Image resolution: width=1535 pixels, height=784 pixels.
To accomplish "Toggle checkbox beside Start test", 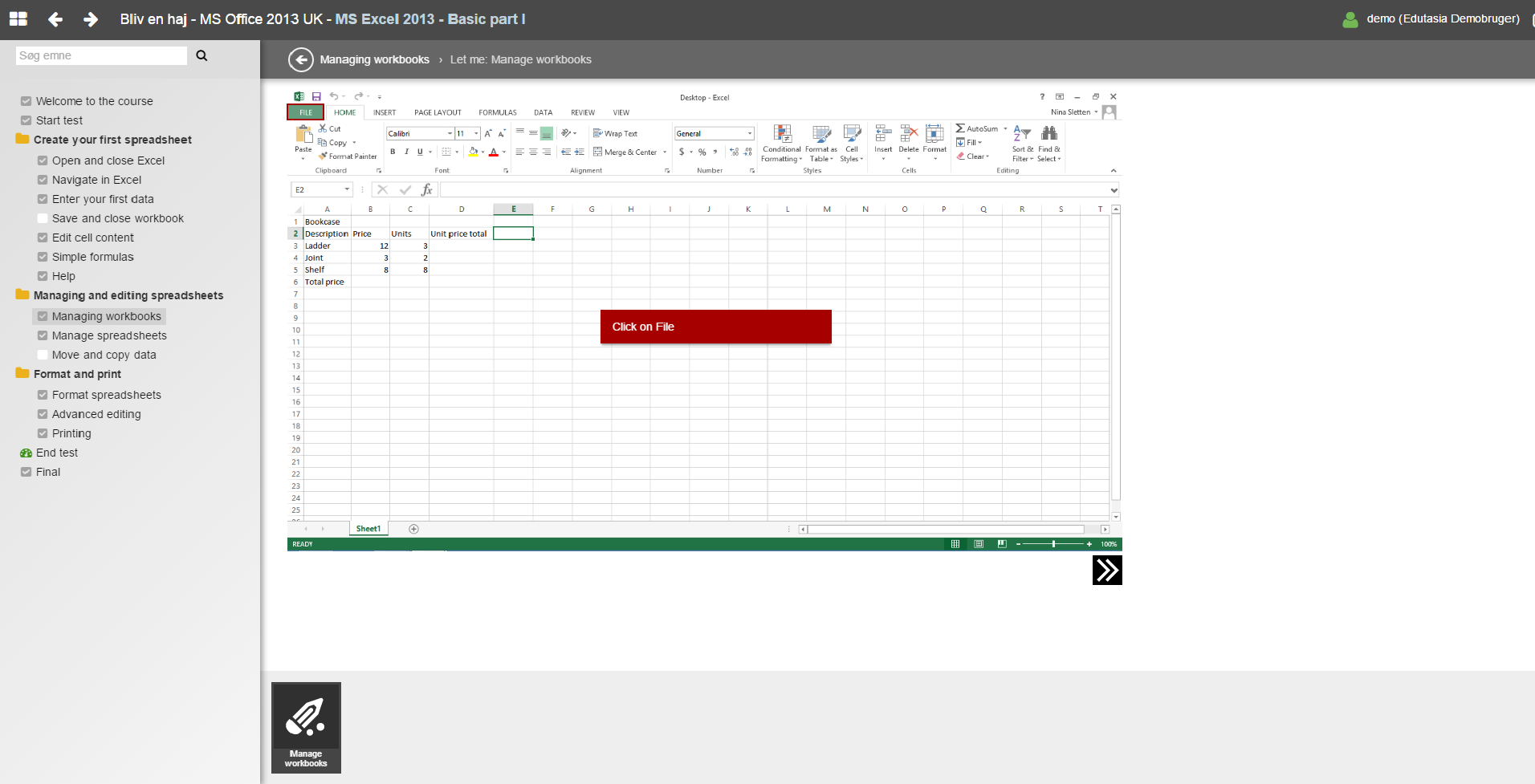I will (26, 120).
